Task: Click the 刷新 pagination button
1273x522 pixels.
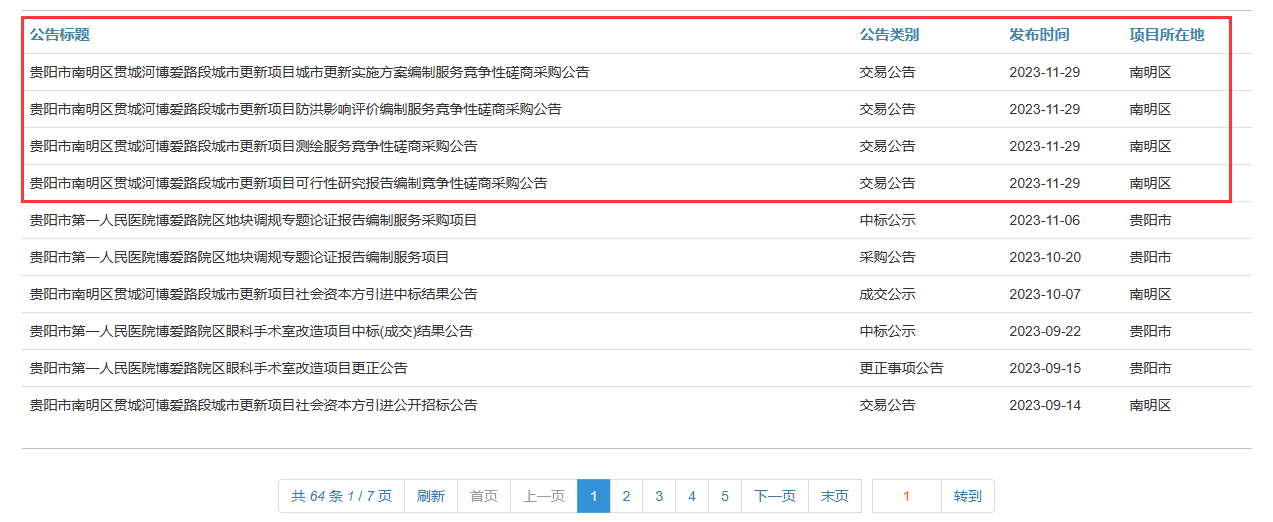Action: click(430, 496)
